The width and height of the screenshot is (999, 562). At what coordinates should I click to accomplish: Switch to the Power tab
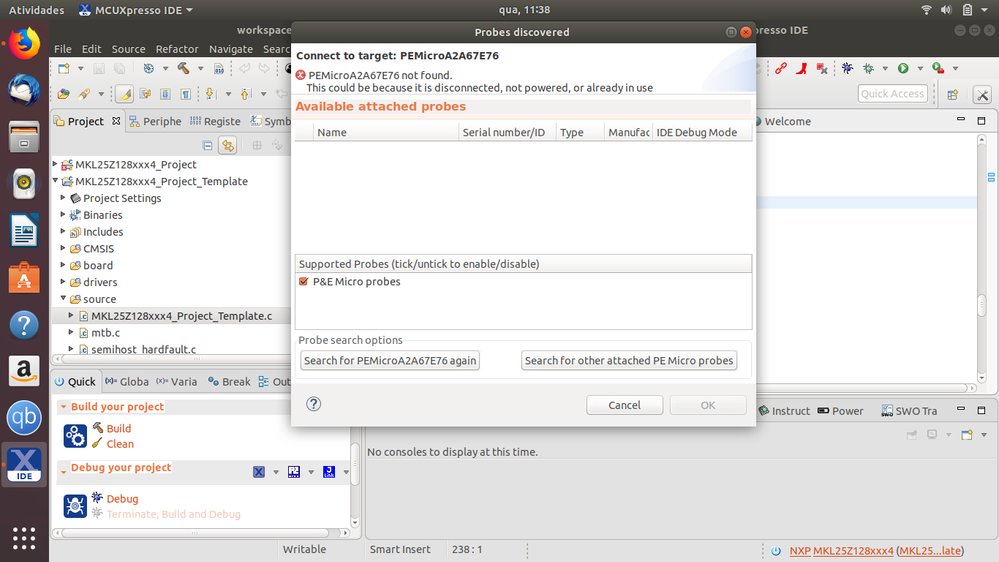840,411
